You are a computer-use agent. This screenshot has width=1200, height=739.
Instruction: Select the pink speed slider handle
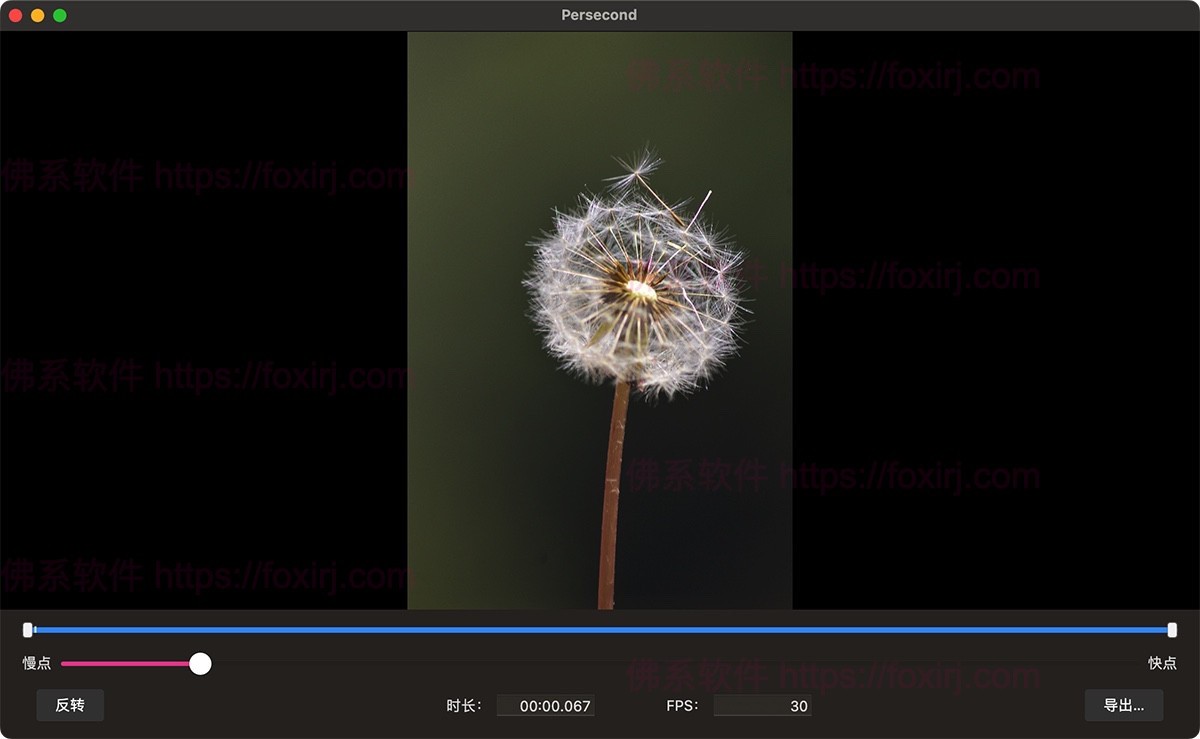(200, 663)
